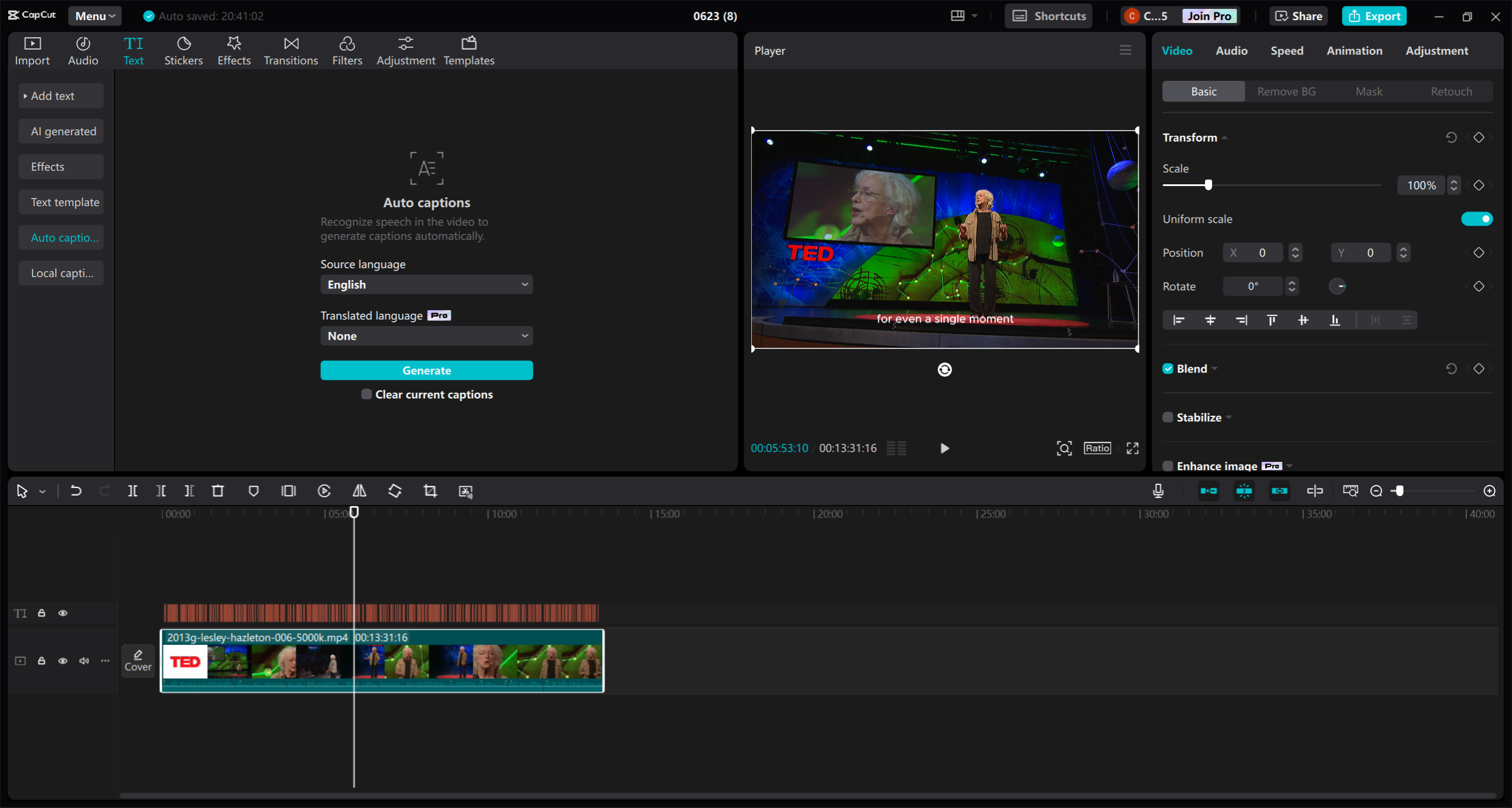Switch to the Animation tab
Viewport: 1512px width, 808px height.
pyautogui.click(x=1354, y=51)
